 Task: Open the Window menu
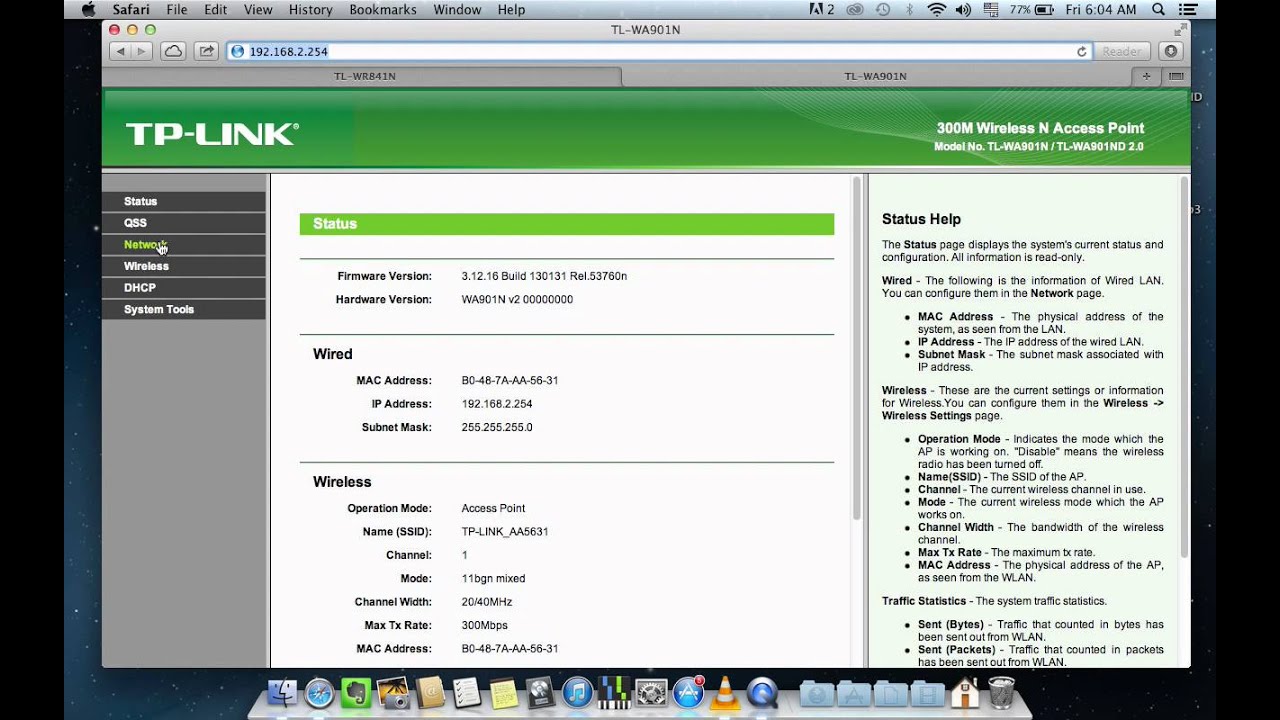point(457,10)
